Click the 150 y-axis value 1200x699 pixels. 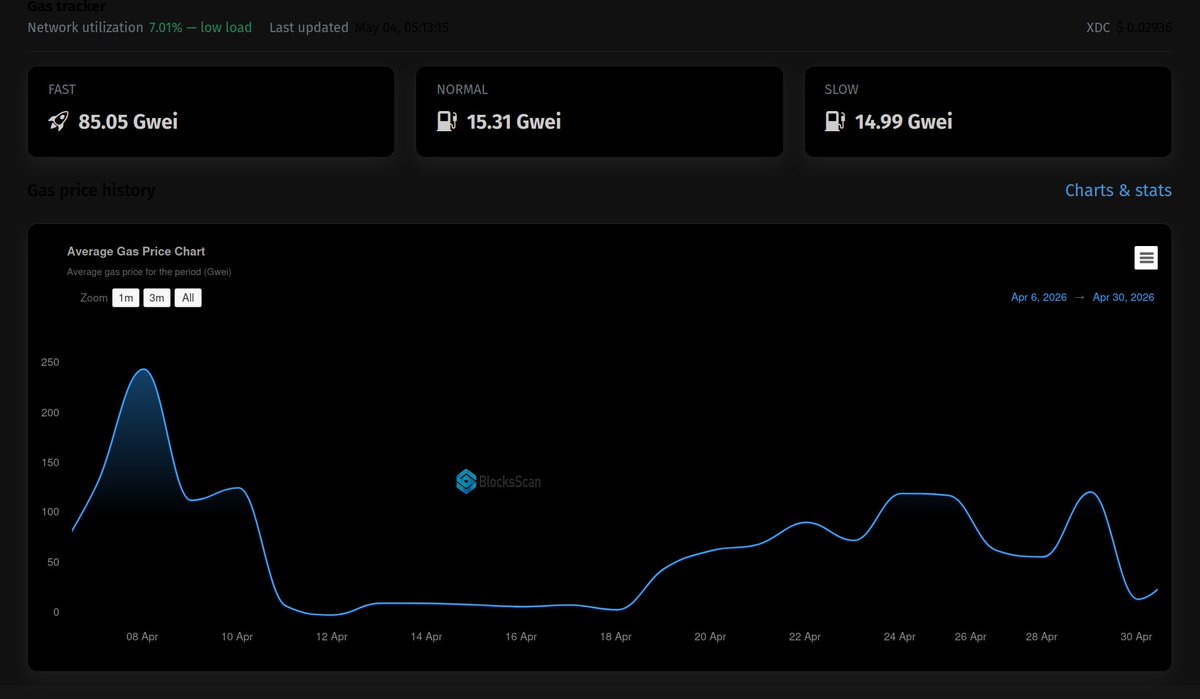(50, 462)
